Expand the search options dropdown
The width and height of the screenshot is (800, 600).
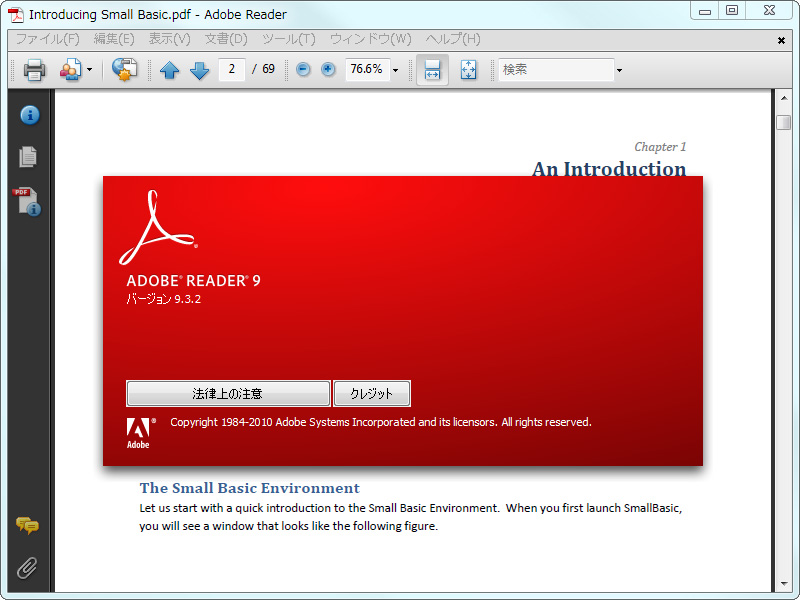[x=619, y=70]
